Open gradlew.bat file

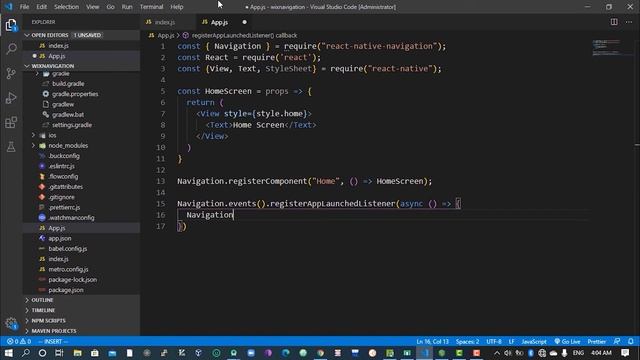pyautogui.click(x=68, y=115)
